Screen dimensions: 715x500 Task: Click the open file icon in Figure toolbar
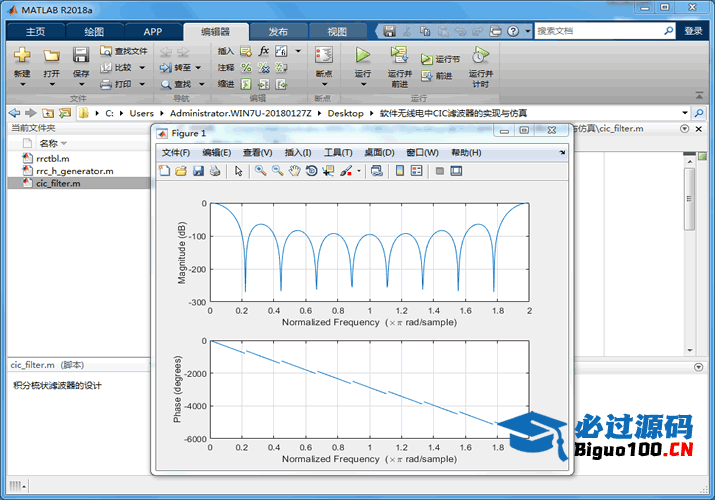181,171
